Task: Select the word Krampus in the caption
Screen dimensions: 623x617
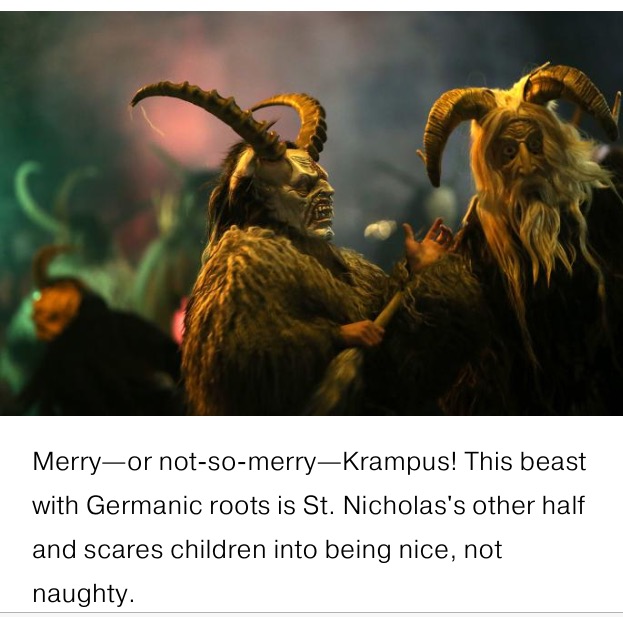Action: (399, 462)
